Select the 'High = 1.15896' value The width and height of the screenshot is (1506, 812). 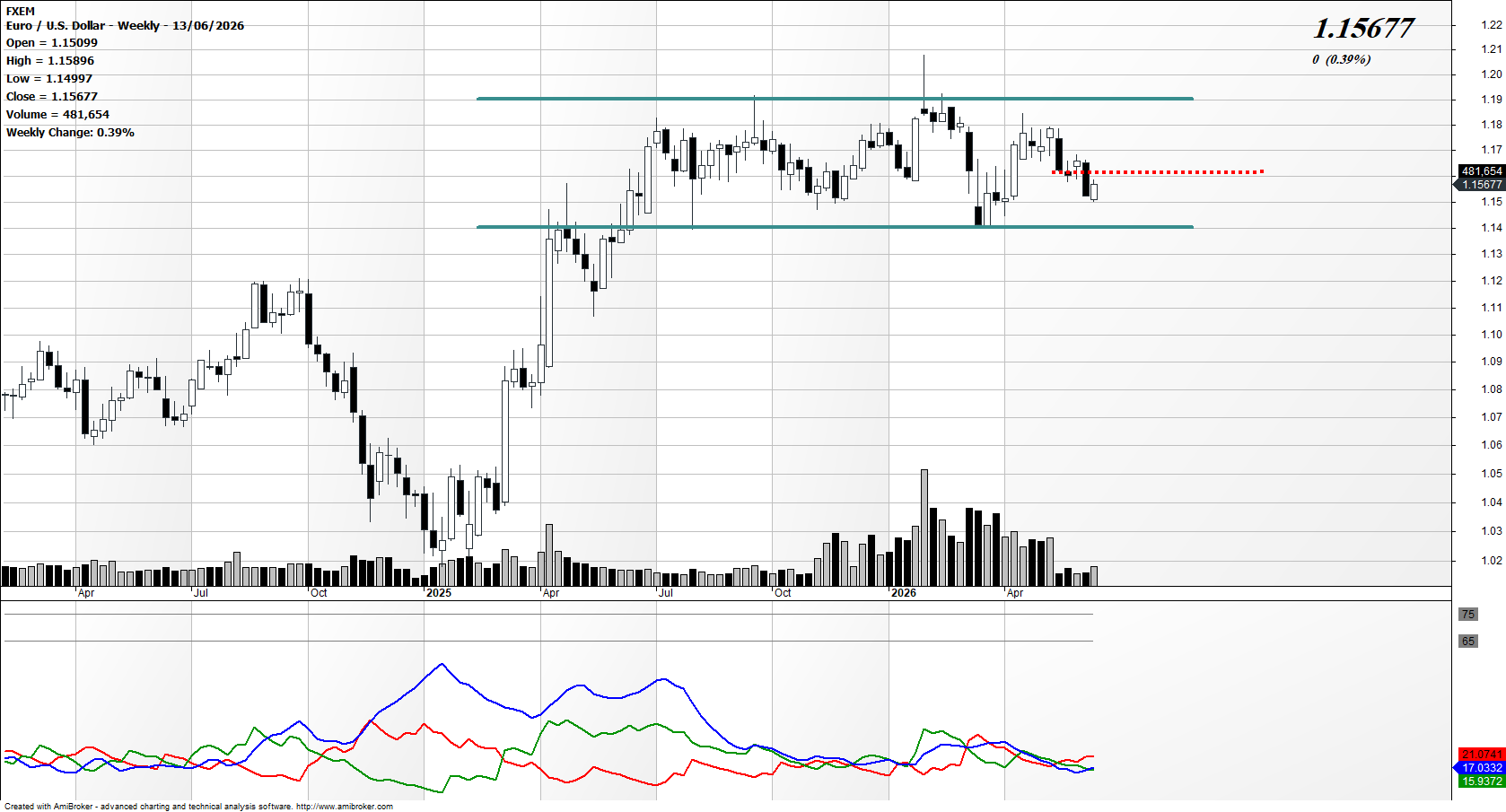pos(50,61)
